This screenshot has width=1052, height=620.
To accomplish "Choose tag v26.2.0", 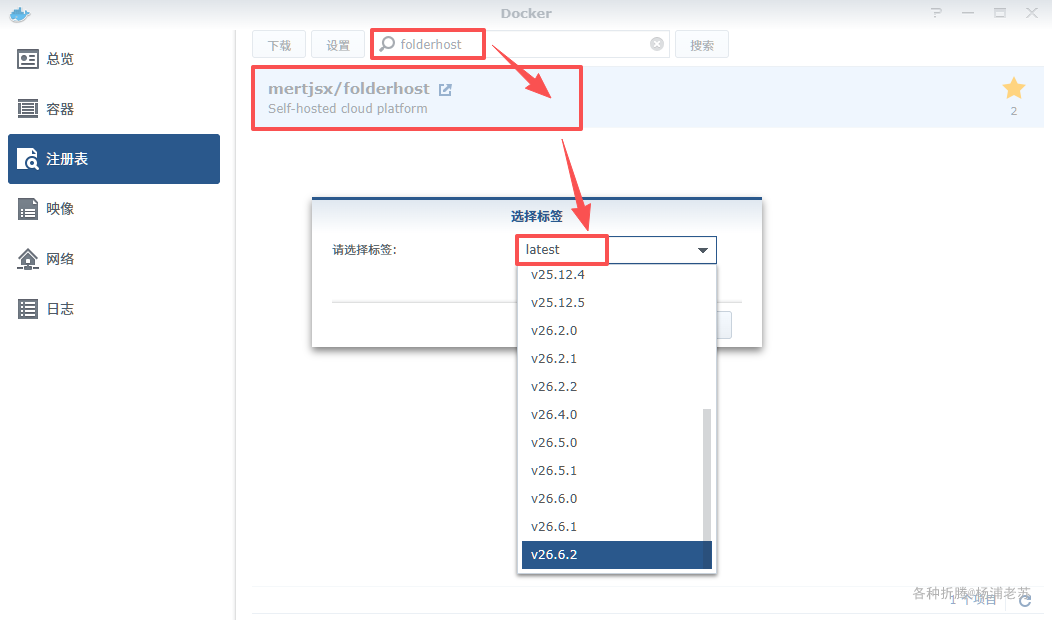I will tap(617, 331).
